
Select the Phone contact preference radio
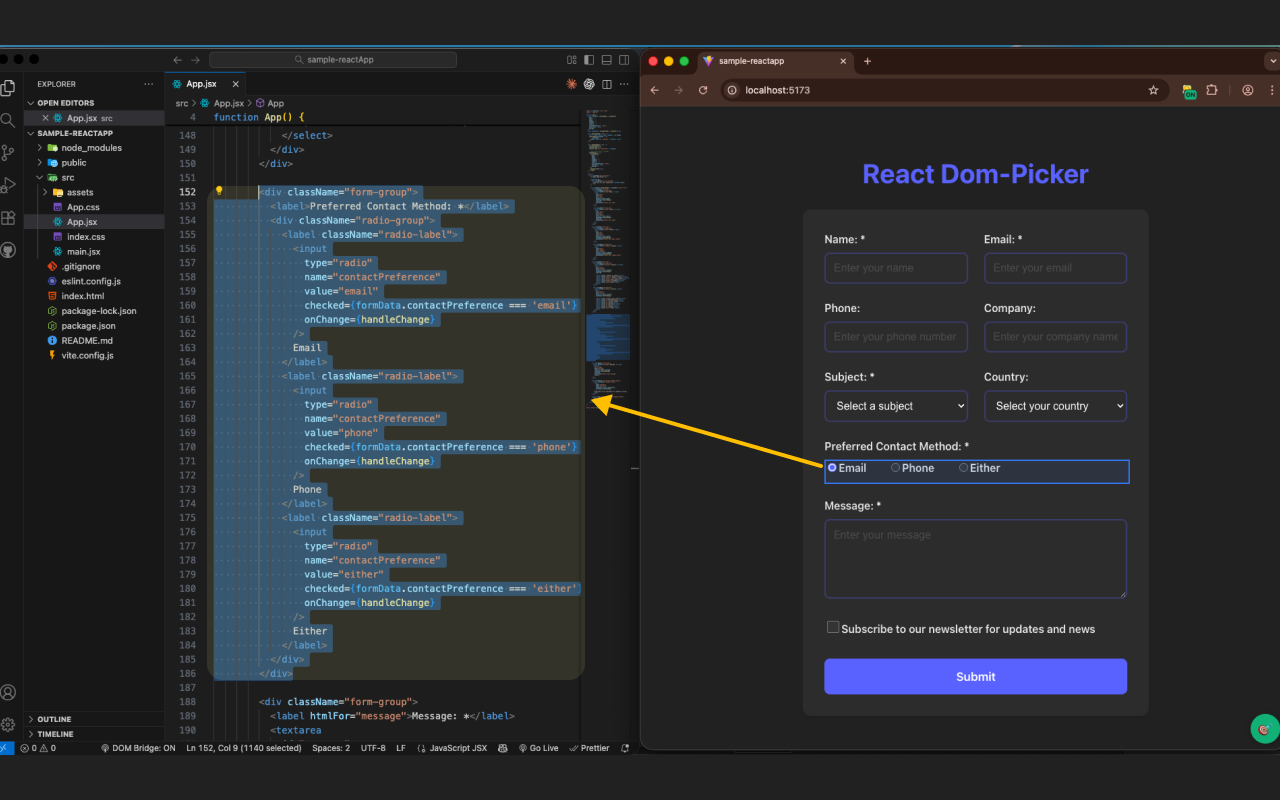[895, 467]
